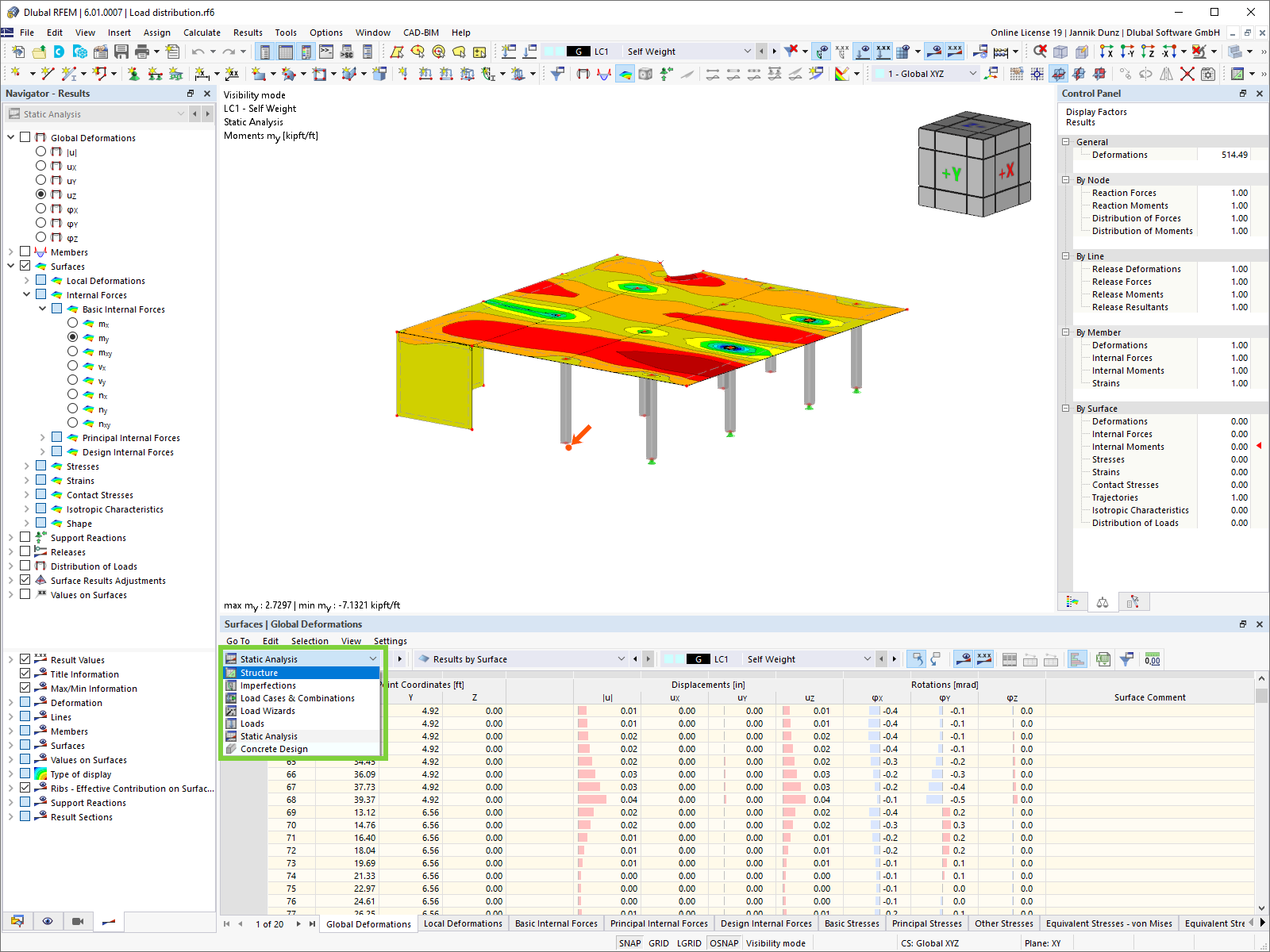This screenshot has height=952, width=1270.
Task: Click the result filter funnel icon in table toolbar
Action: (x=1126, y=659)
